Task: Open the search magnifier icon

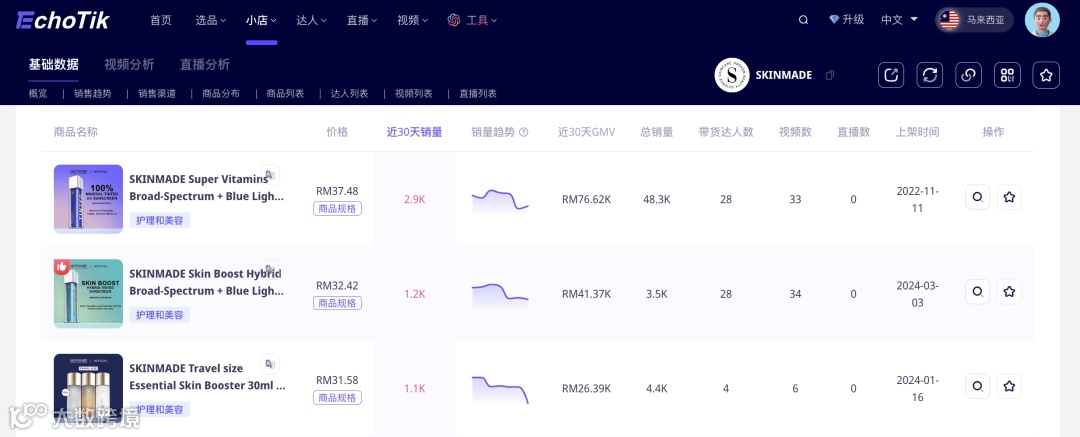Action: [803, 20]
